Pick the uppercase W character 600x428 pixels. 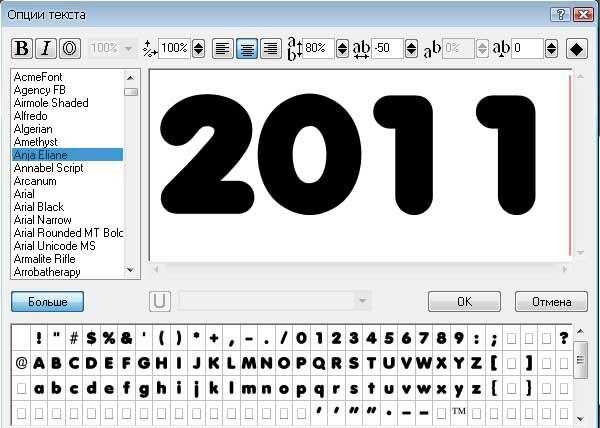[424, 363]
